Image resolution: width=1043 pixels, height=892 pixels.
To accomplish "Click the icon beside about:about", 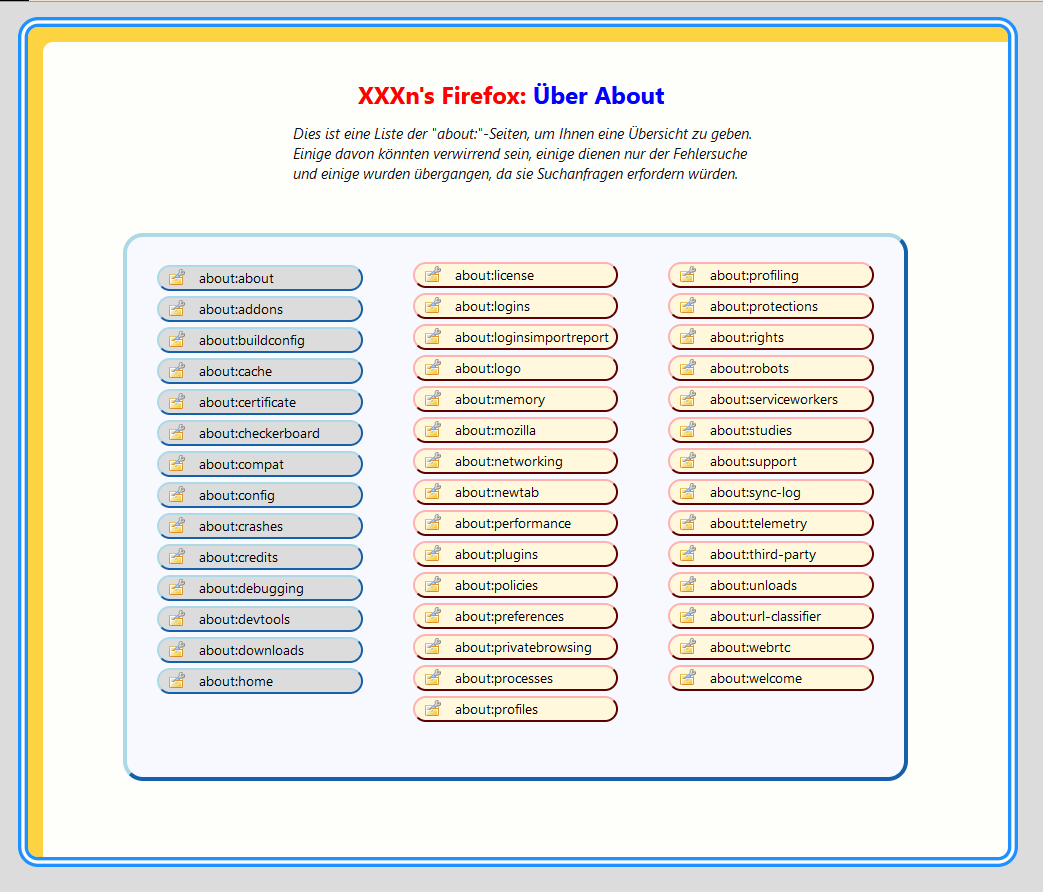I will click(x=176, y=277).
